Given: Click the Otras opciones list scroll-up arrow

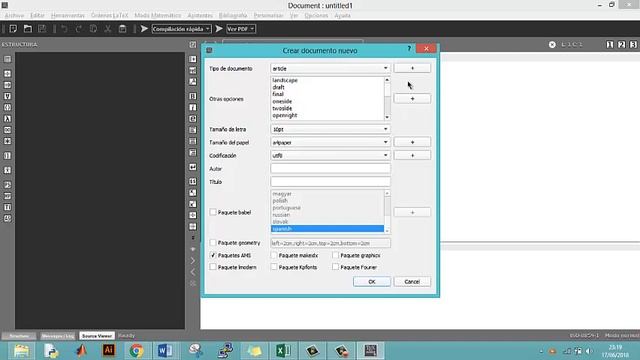Looking at the screenshot, I should pos(387,80).
